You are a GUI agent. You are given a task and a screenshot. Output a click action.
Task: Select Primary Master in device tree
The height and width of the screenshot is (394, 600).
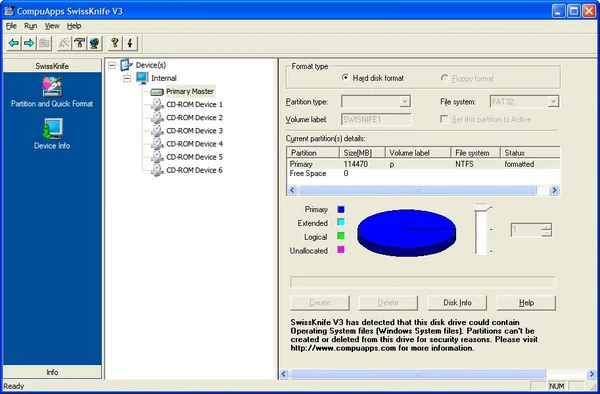(190, 91)
